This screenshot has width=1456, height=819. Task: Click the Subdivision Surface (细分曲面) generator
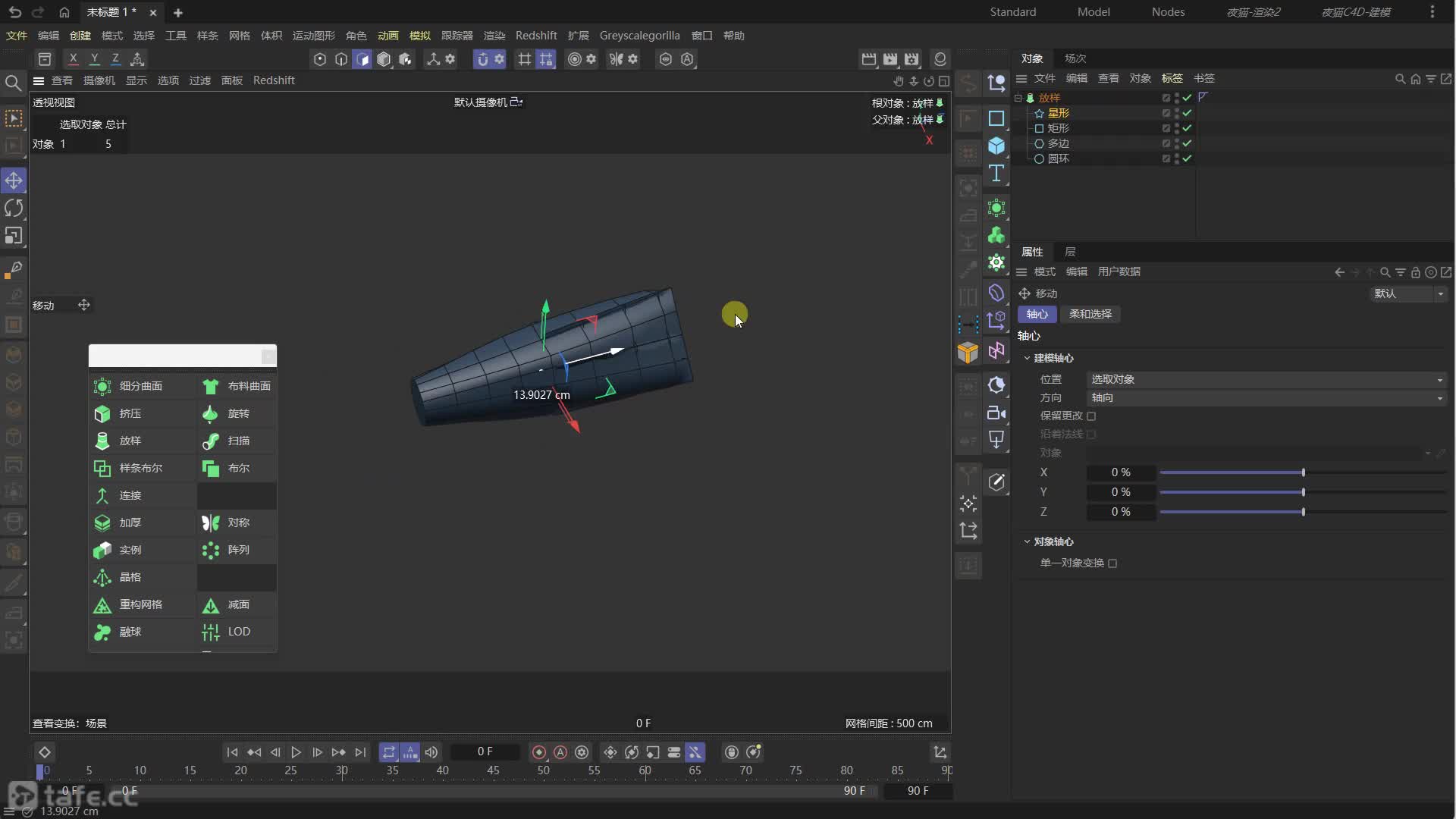[x=142, y=386]
